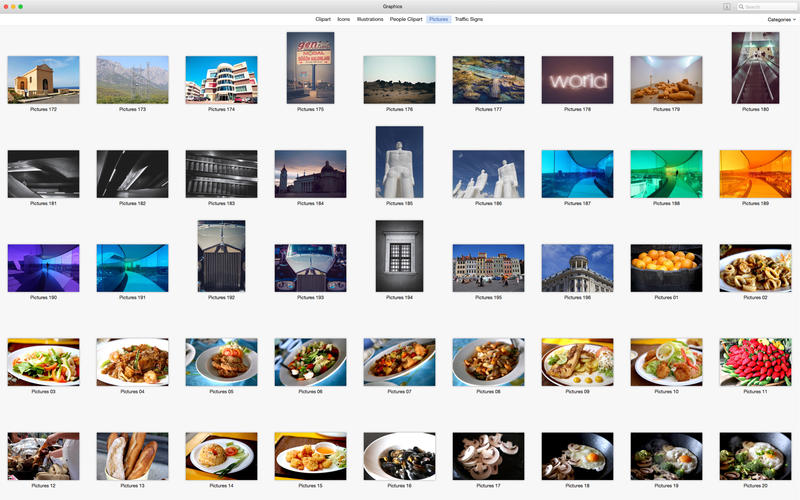Select the bowl of oranges Pictures 01
This screenshot has width=800, height=500.
coord(666,268)
